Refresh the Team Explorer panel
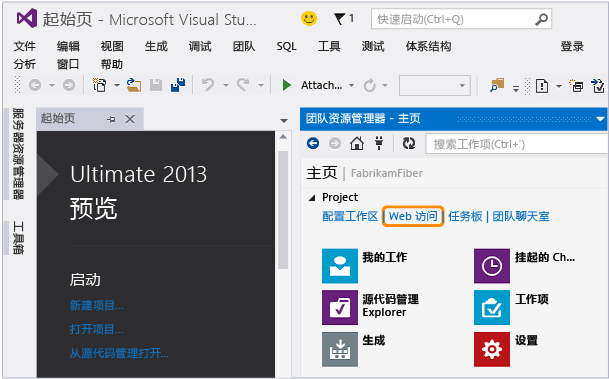Image resolution: width=609 pixels, height=379 pixels. (x=409, y=144)
